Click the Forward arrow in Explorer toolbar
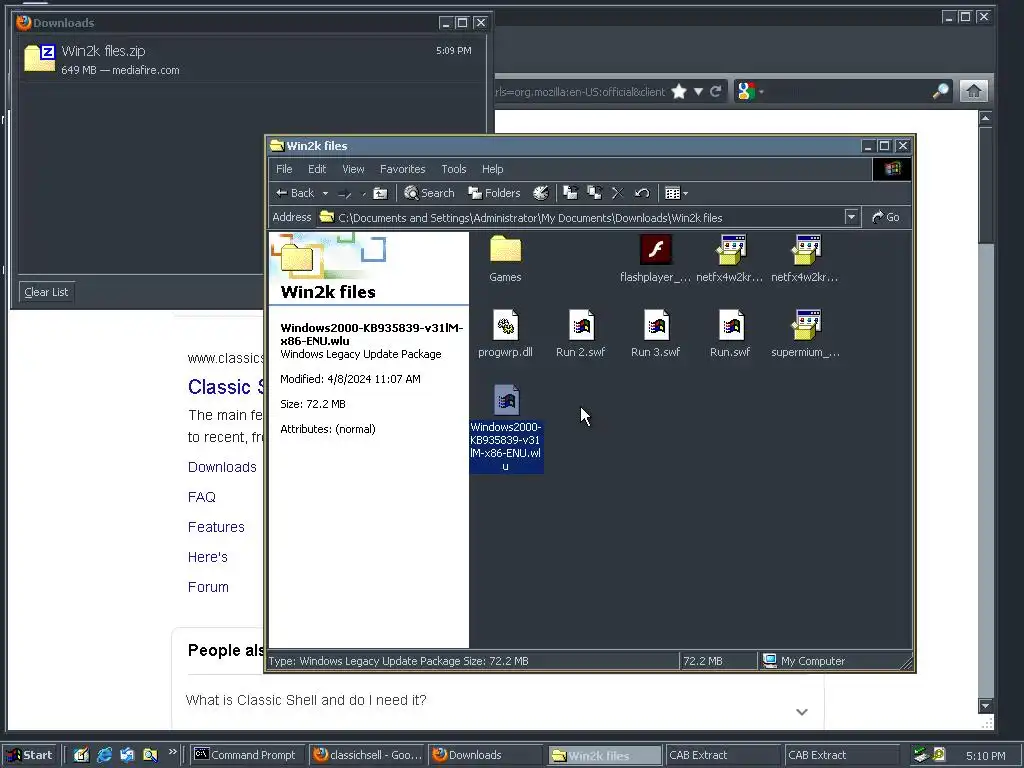 point(345,193)
